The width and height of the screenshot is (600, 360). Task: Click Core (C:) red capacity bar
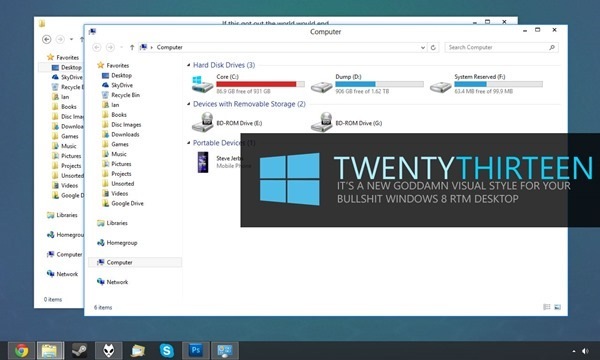point(260,84)
